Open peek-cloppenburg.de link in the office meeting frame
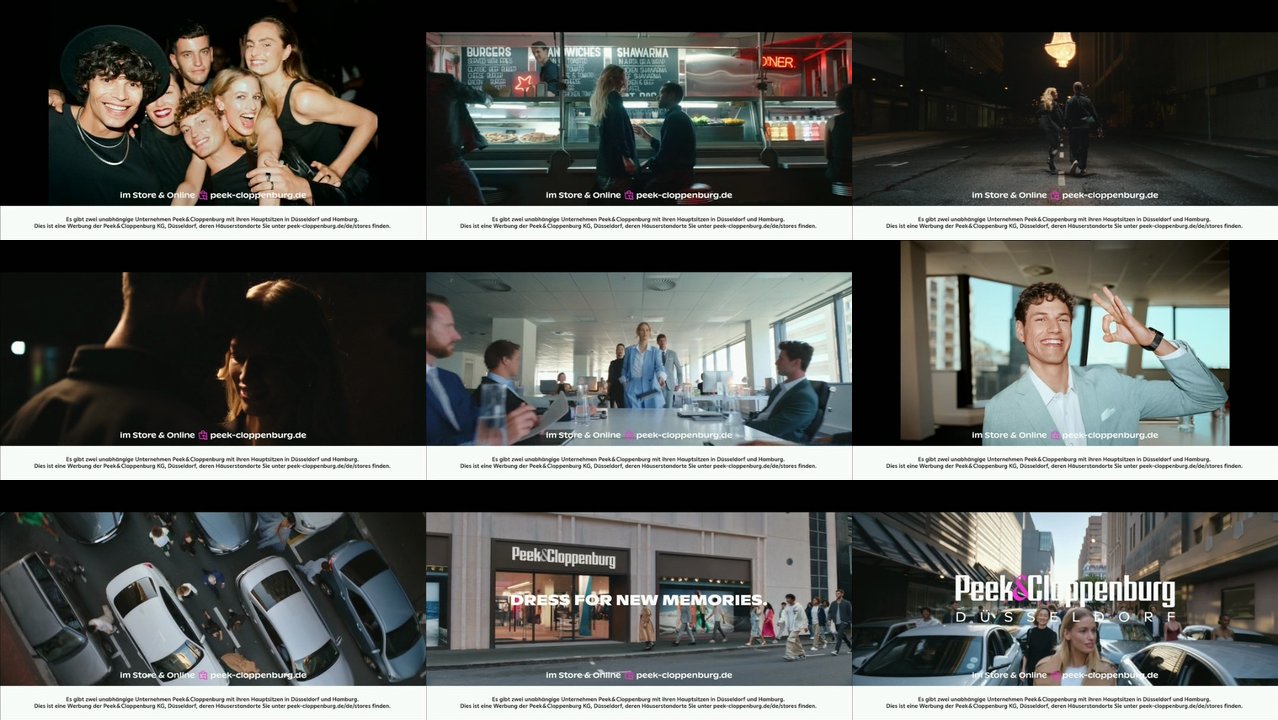This screenshot has width=1278, height=720. [684, 436]
